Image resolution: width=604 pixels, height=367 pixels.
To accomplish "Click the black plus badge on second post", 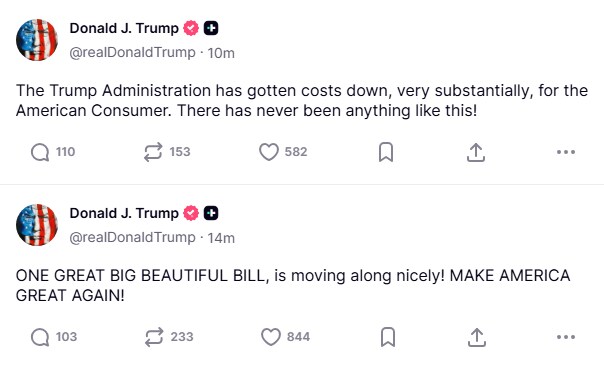I will click(x=211, y=213).
